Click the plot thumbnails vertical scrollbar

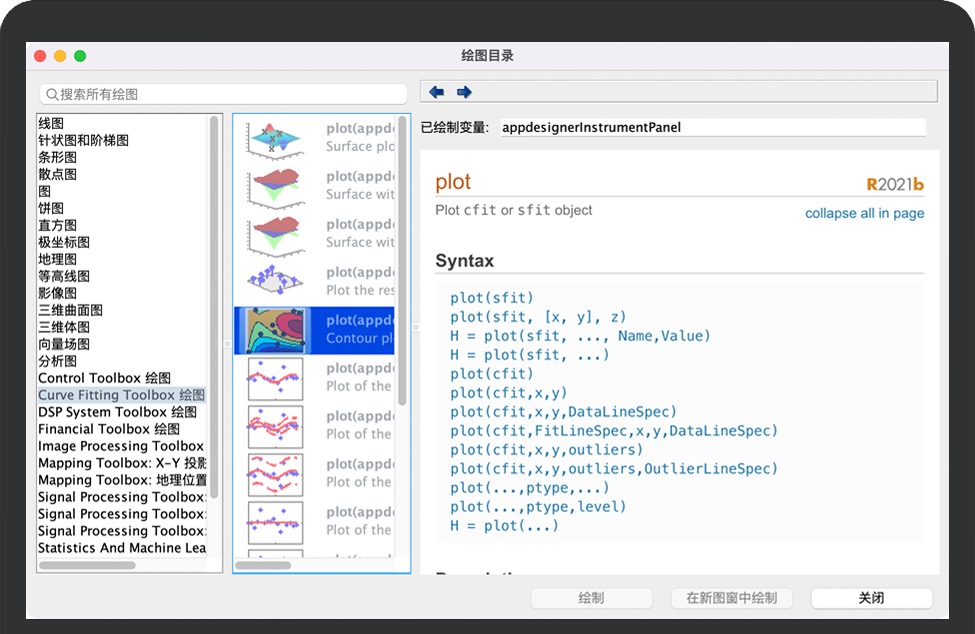[403, 260]
